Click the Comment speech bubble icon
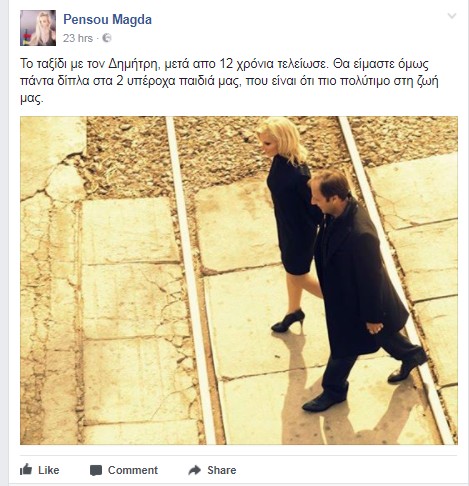 pos(96,470)
